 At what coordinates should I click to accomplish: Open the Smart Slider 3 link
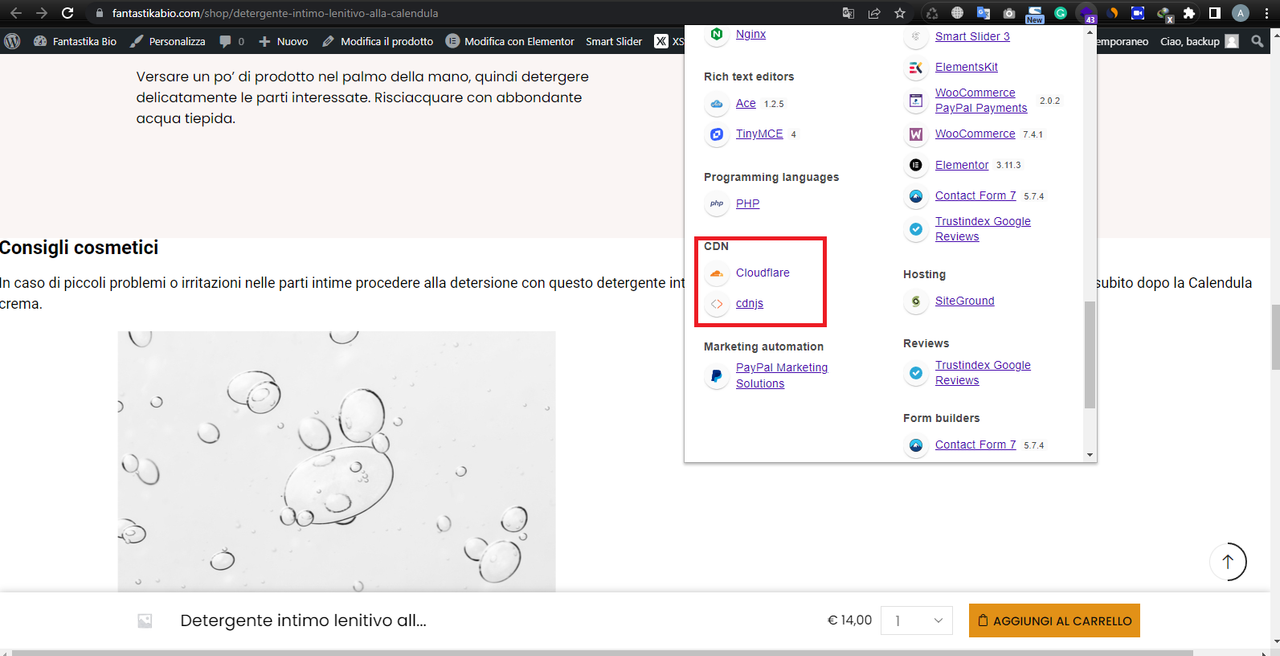[972, 36]
